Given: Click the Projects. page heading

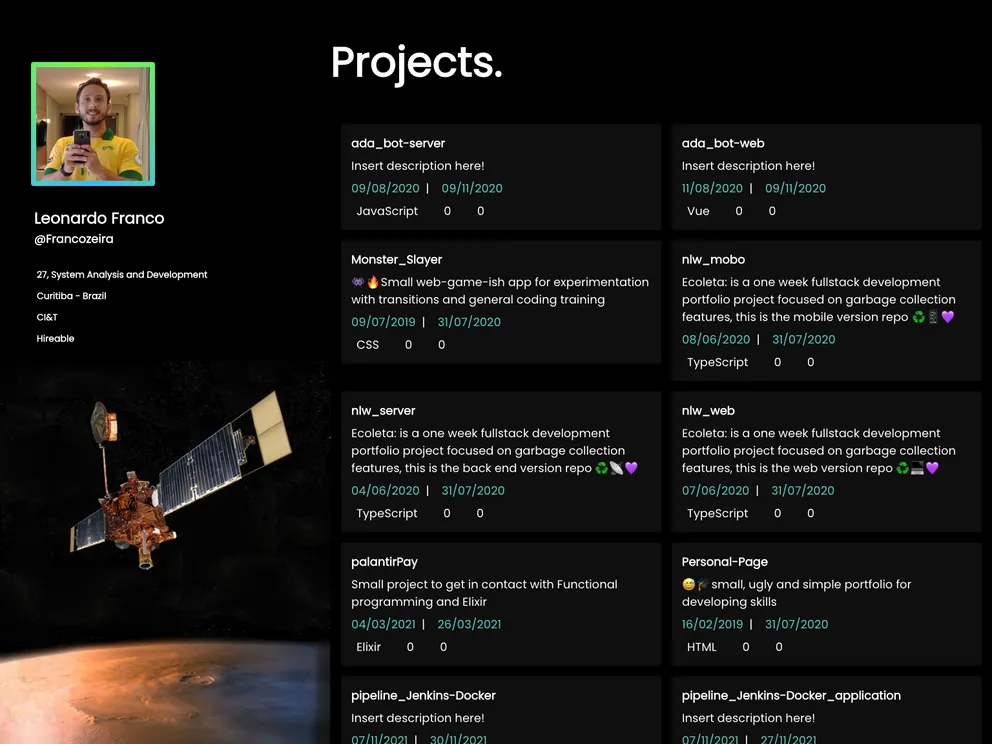Looking at the screenshot, I should click(416, 63).
